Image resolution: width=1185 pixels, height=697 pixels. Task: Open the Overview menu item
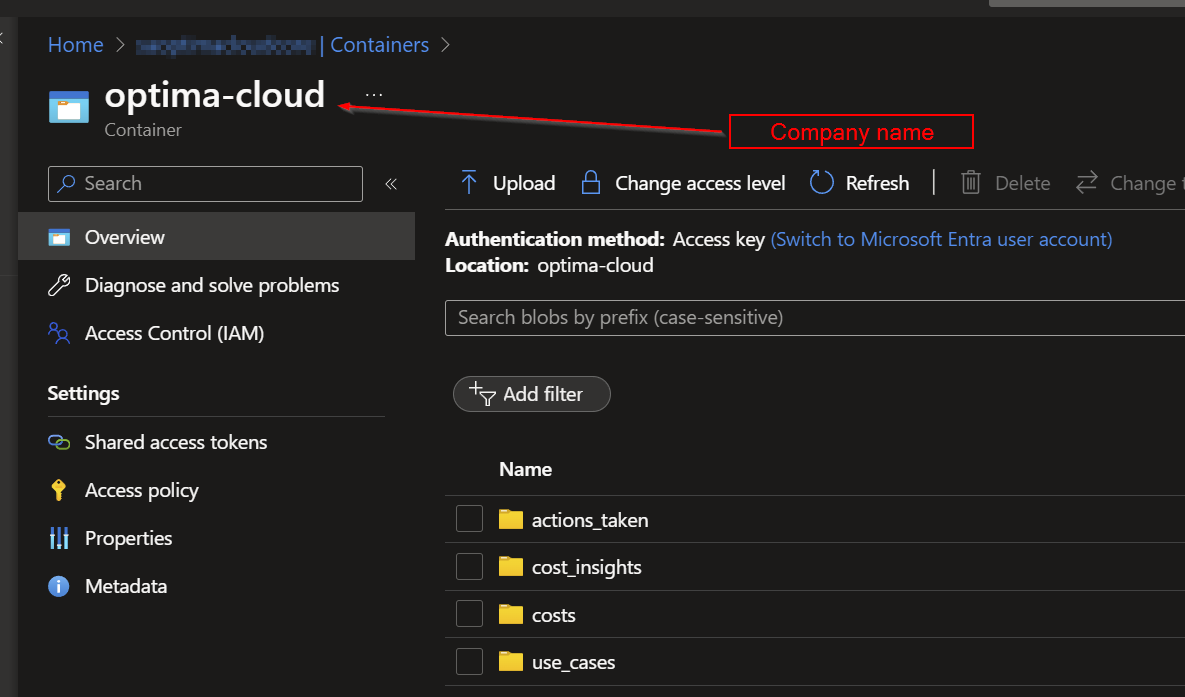tap(216, 237)
